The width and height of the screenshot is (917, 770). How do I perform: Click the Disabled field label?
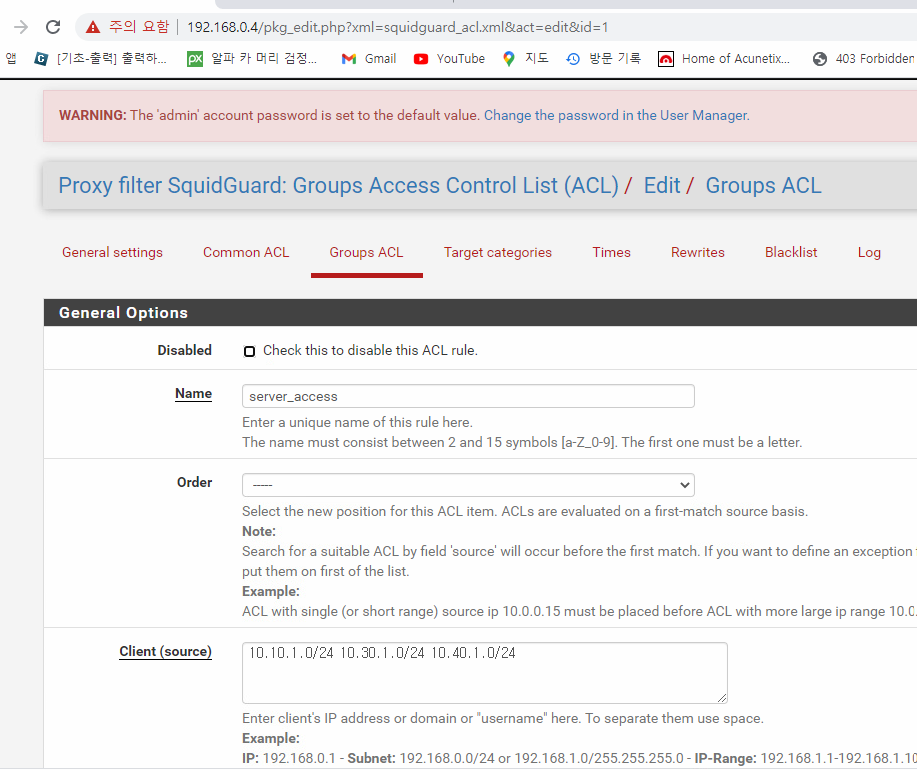[x=184, y=350]
